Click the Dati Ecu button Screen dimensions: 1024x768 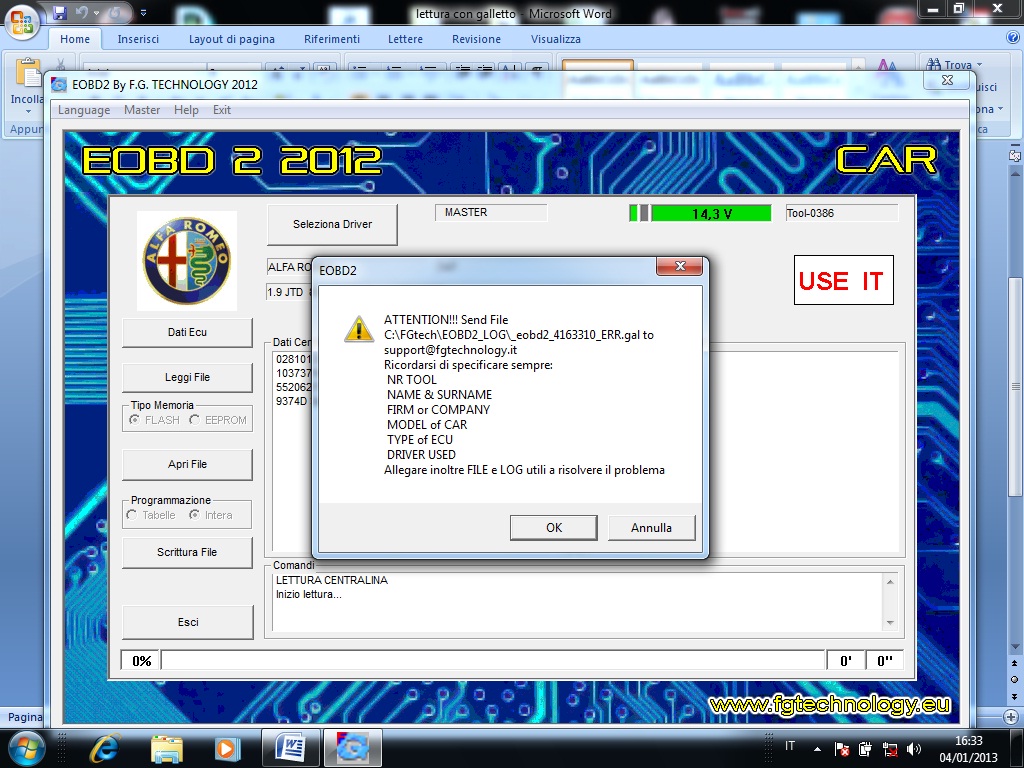click(187, 332)
